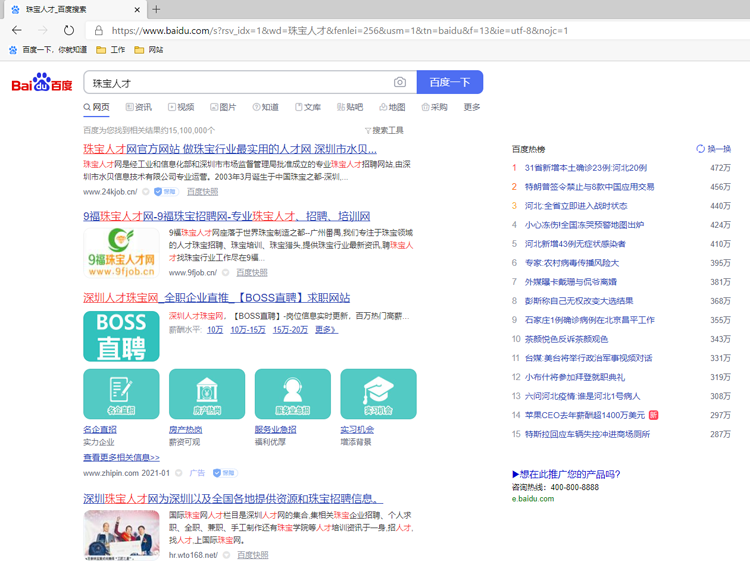Open 百度快照 for hr.wto168.net result
Screen dimensions: 750x565
tap(253, 555)
